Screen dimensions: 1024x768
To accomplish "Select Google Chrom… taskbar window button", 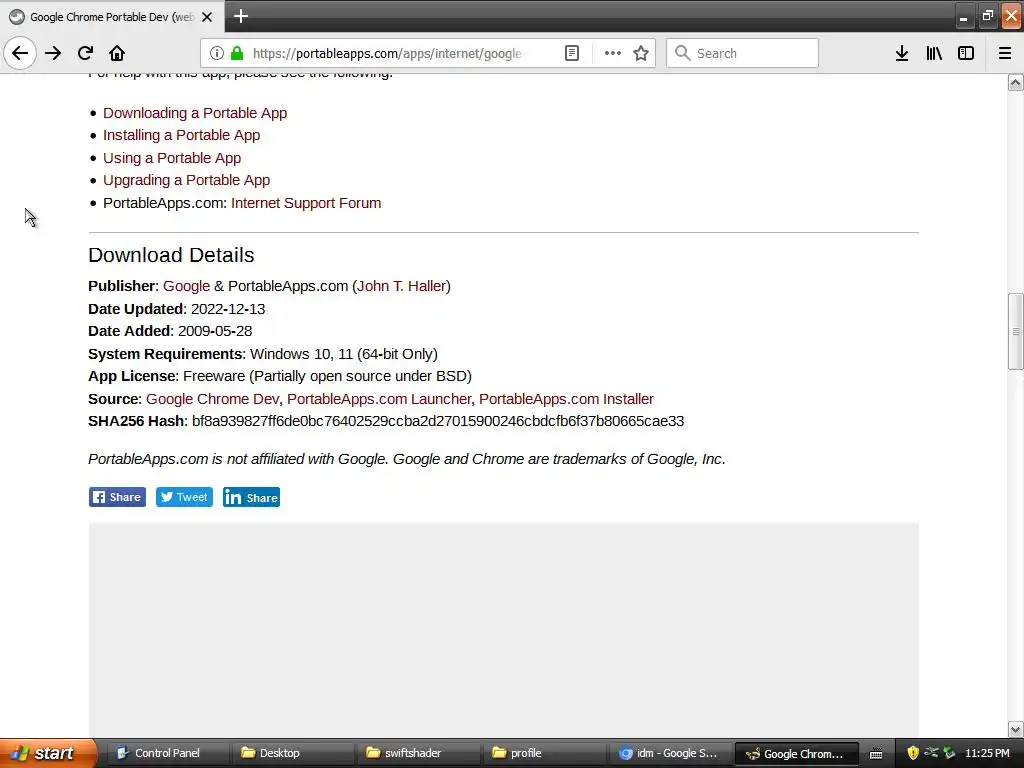I will pyautogui.click(x=797, y=754).
